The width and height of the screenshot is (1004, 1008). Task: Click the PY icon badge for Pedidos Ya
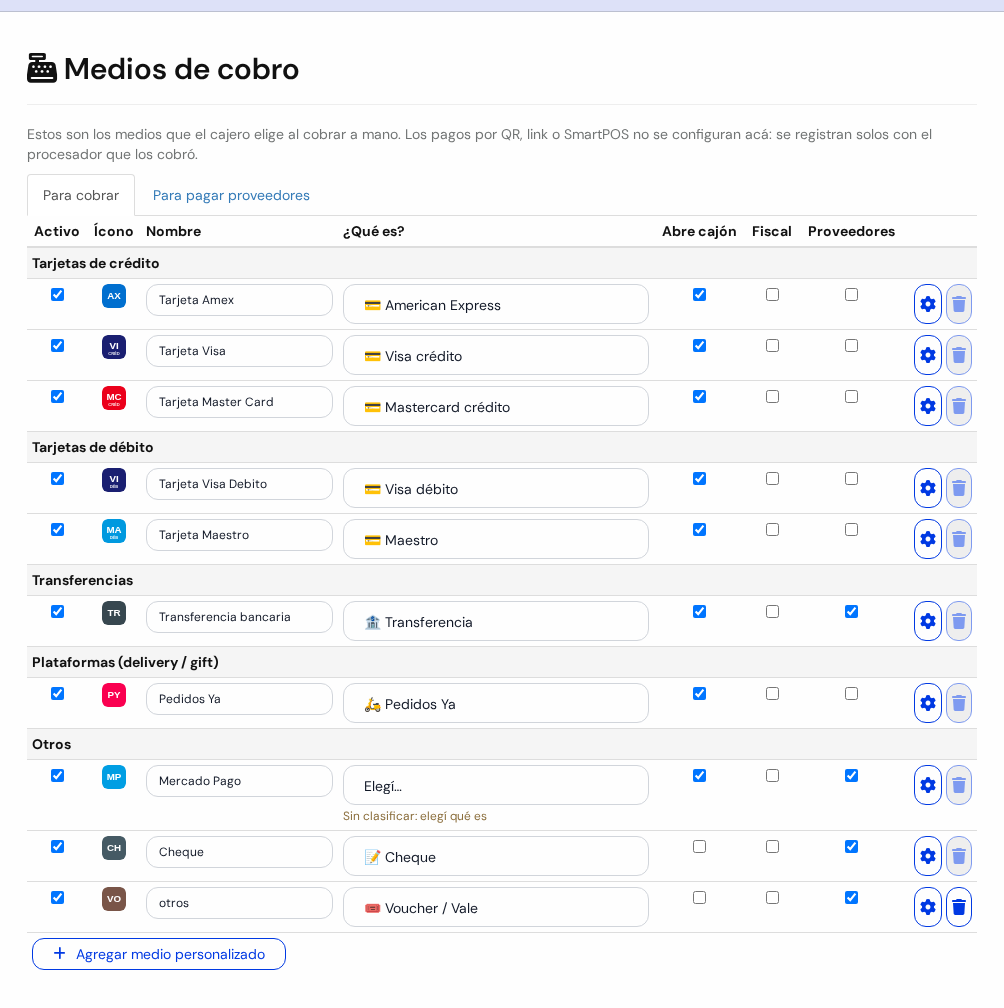click(114, 695)
